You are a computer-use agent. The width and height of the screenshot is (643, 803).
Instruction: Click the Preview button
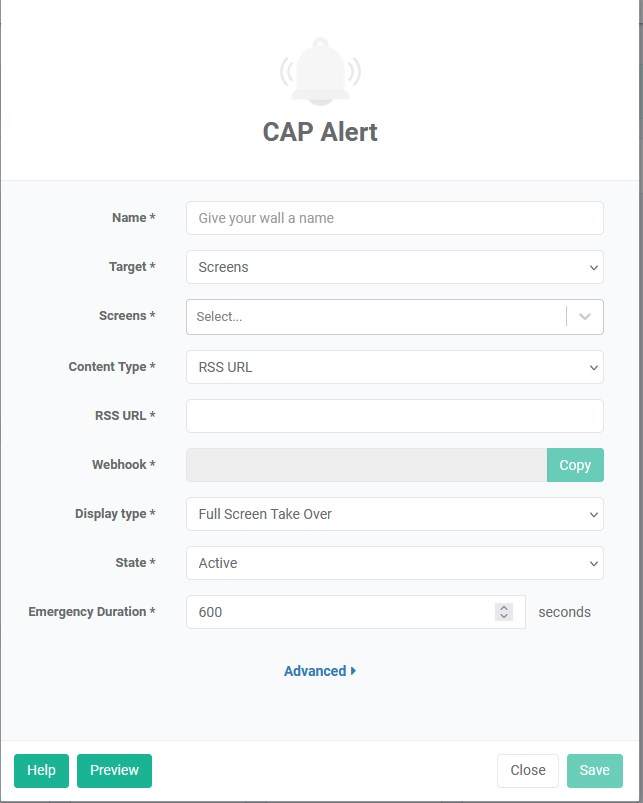113,770
